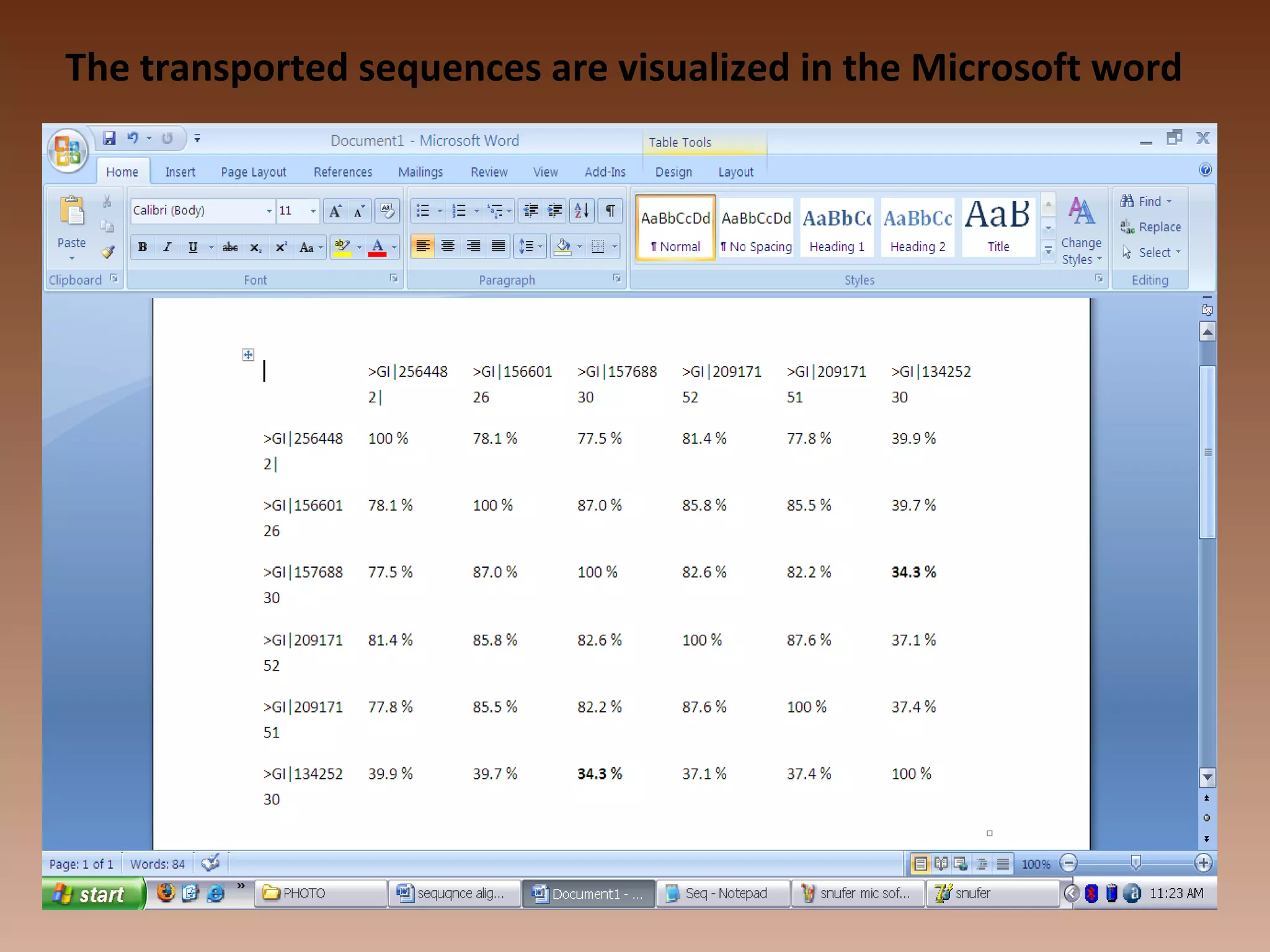Decrease paragraph indent

(531, 211)
